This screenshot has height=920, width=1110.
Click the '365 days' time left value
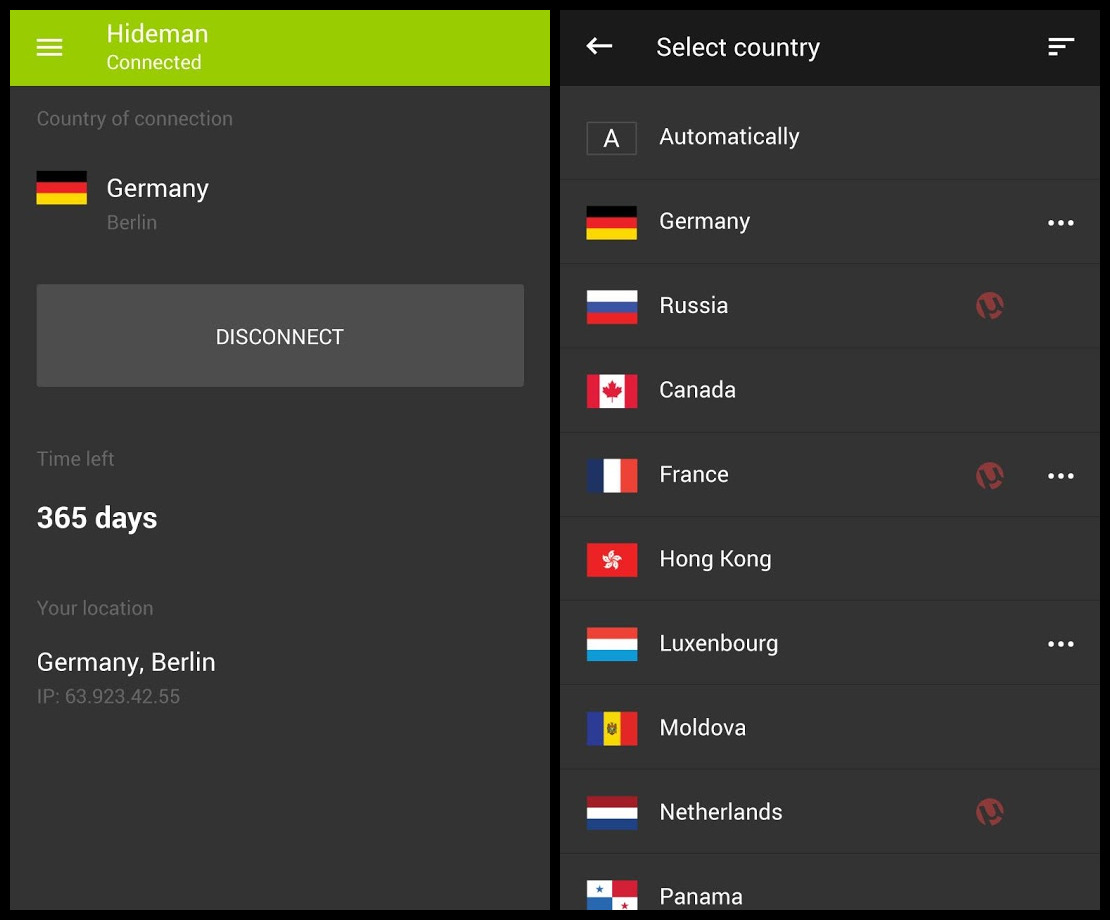(x=97, y=518)
